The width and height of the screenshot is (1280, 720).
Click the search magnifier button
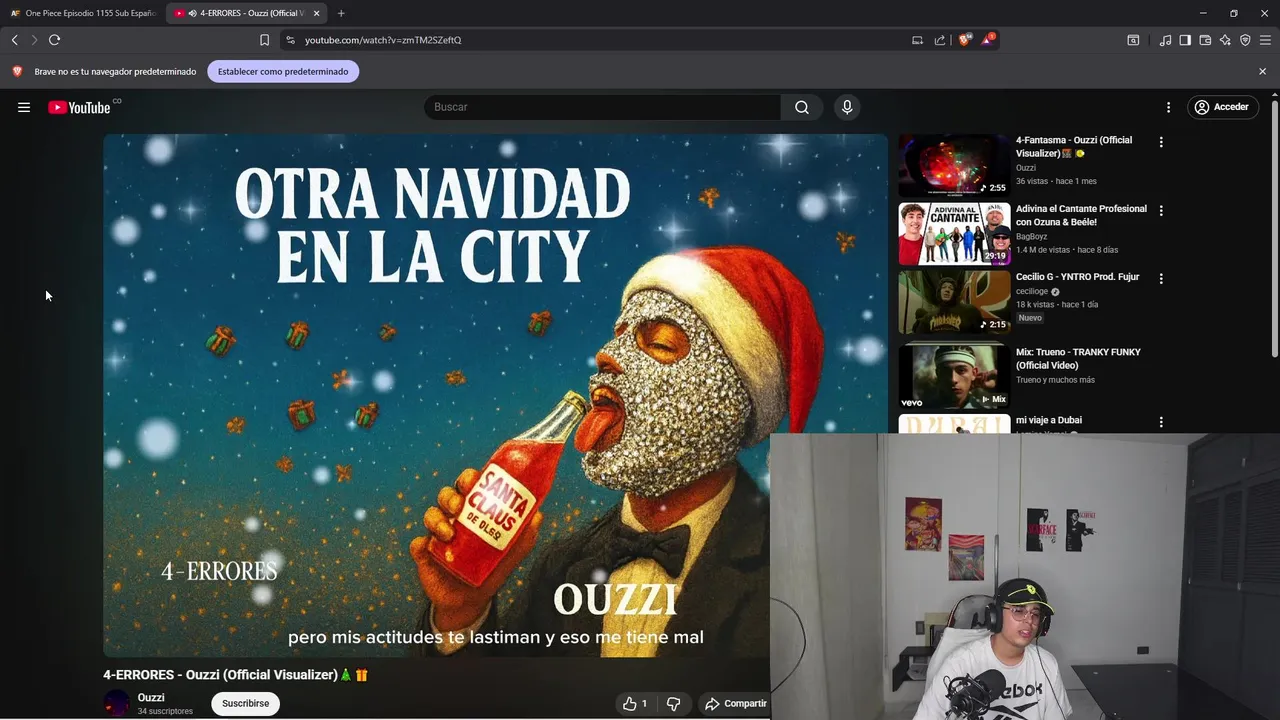[x=802, y=107]
